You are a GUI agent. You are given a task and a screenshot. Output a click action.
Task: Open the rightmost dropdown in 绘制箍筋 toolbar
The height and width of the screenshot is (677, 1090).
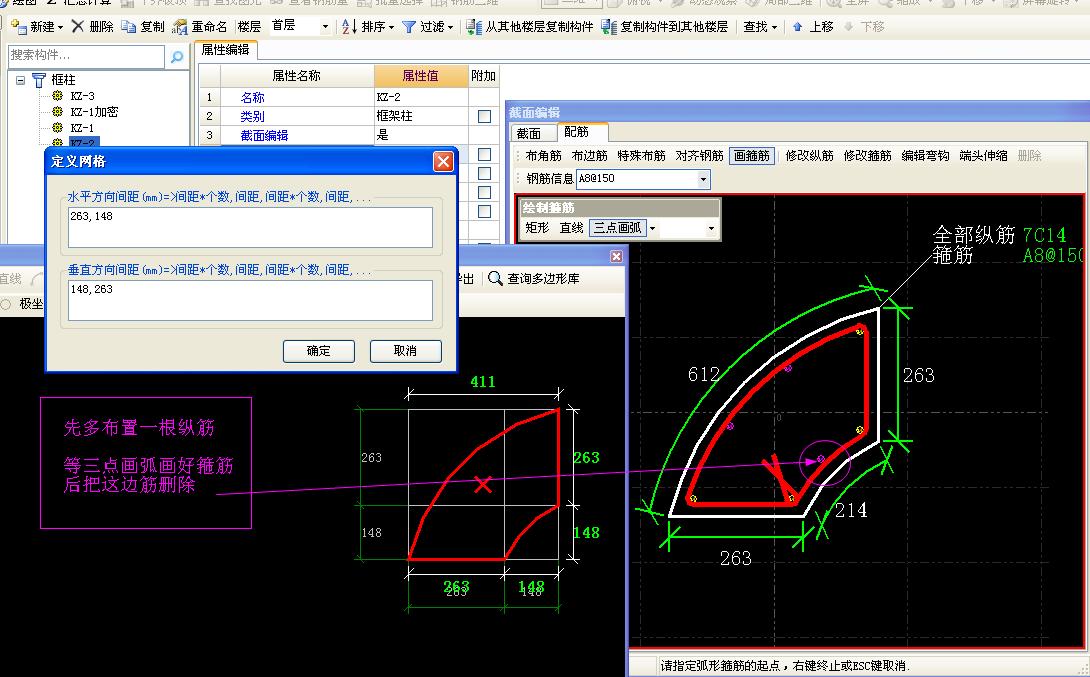click(x=711, y=228)
